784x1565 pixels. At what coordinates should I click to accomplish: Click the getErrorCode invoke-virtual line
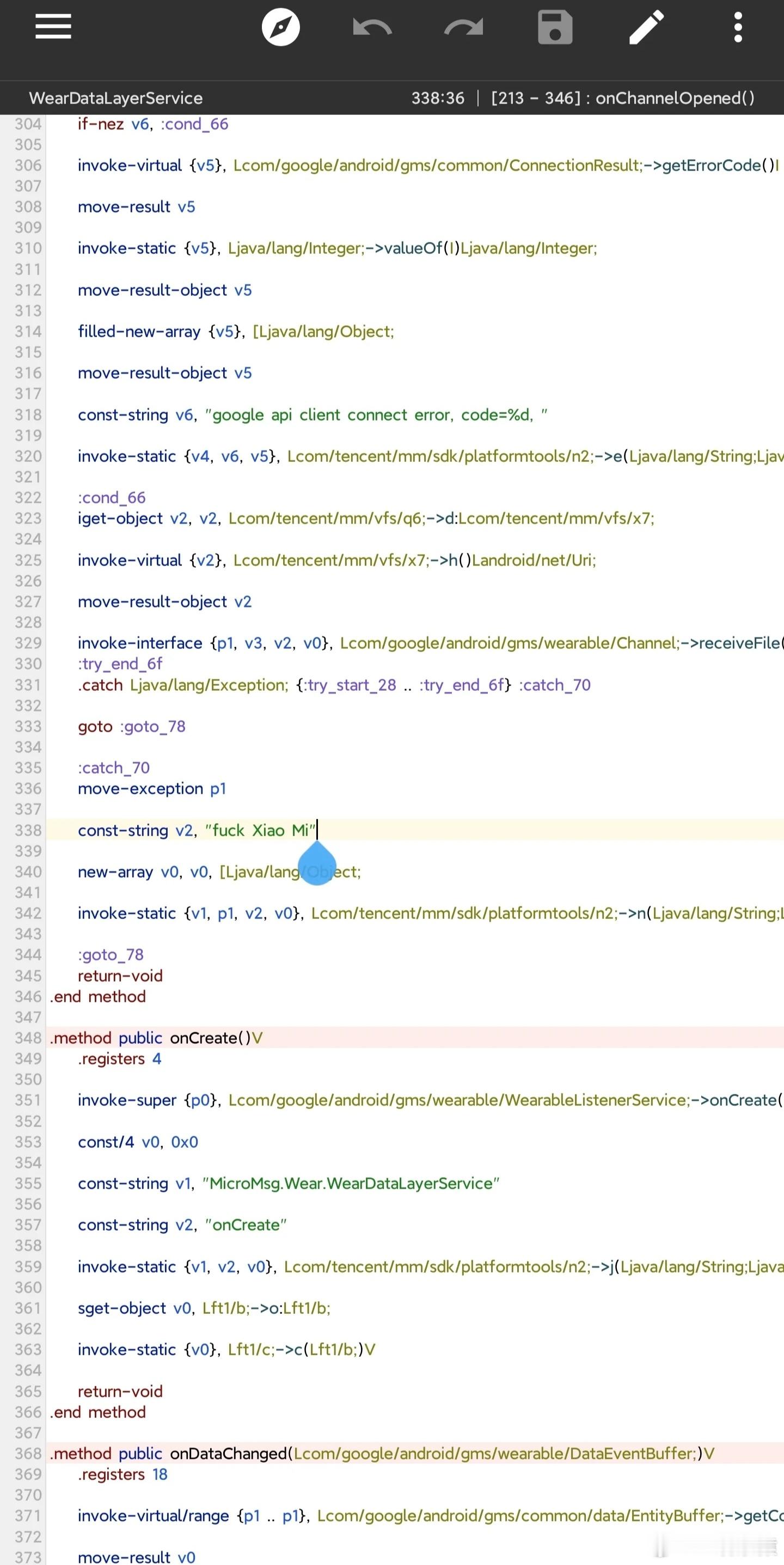pos(428,165)
